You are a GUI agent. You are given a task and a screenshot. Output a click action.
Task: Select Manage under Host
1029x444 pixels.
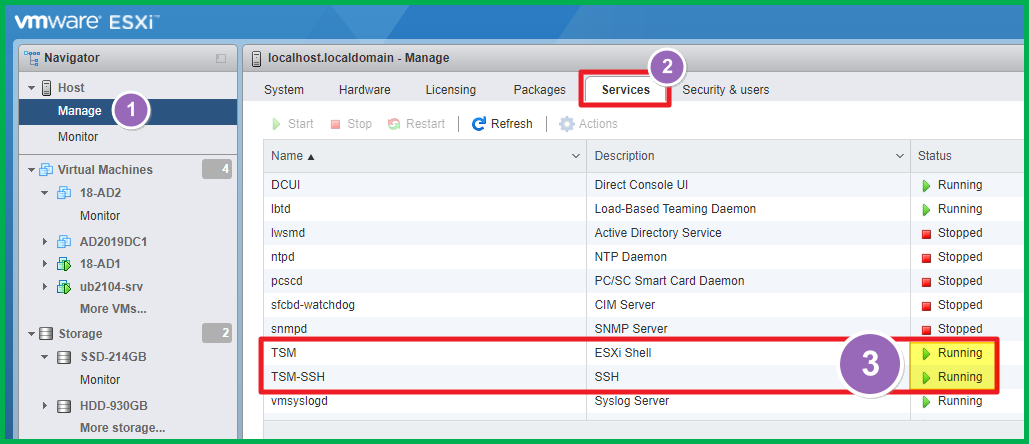128,111
